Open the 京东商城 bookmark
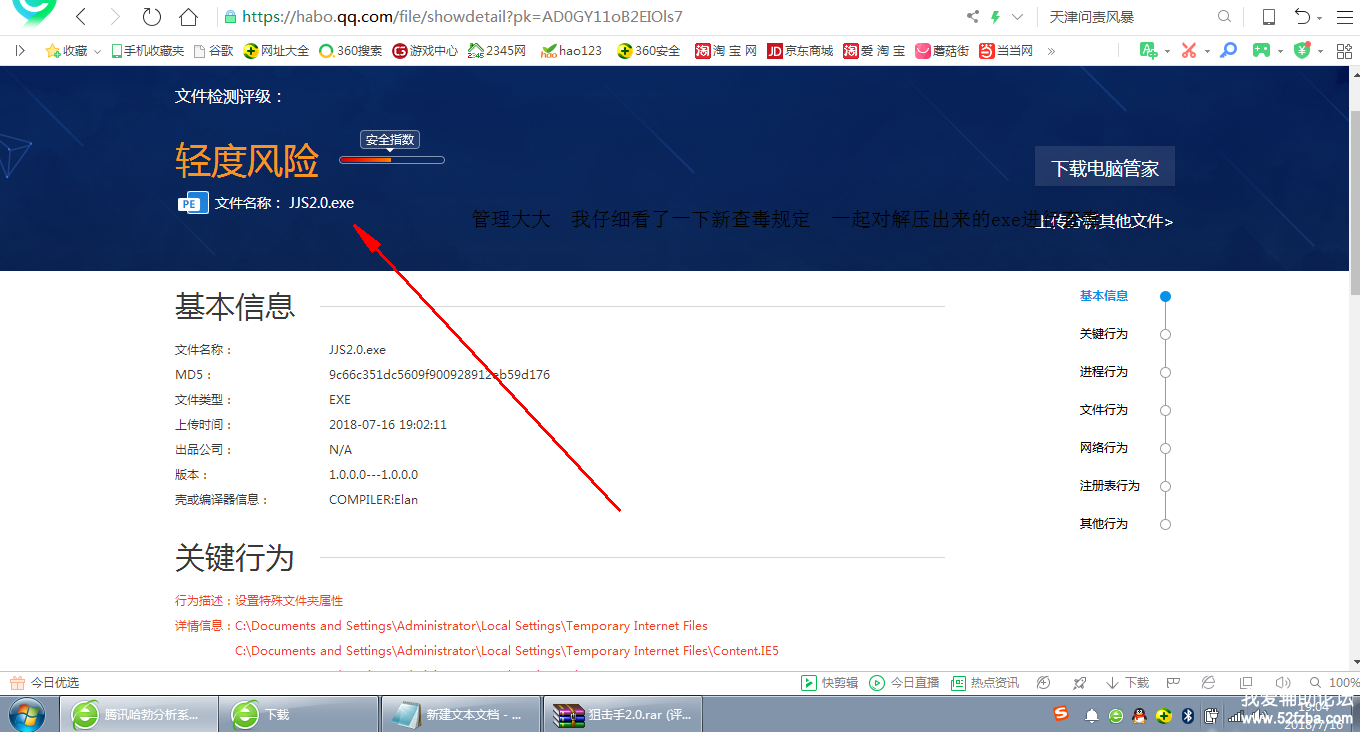1360x732 pixels. tap(800, 50)
